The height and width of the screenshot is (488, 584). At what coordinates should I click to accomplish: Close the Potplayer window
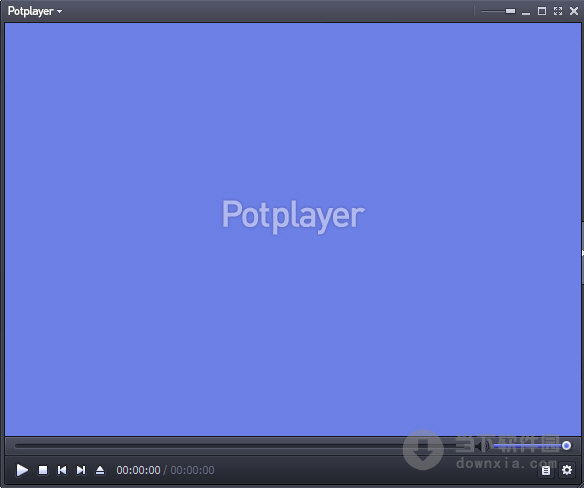point(574,11)
